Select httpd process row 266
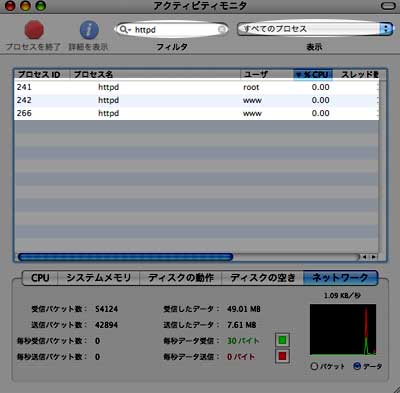Viewport: 400px width, 393px height. (197, 113)
